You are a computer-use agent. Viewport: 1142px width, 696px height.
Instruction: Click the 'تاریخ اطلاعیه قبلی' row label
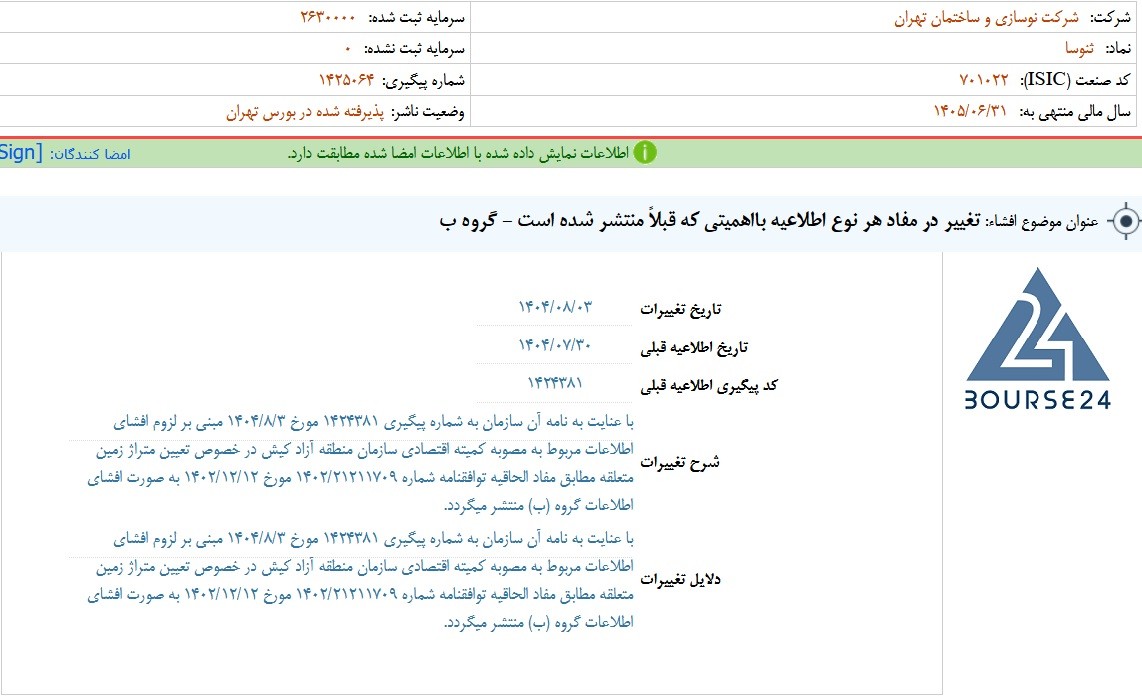point(694,348)
